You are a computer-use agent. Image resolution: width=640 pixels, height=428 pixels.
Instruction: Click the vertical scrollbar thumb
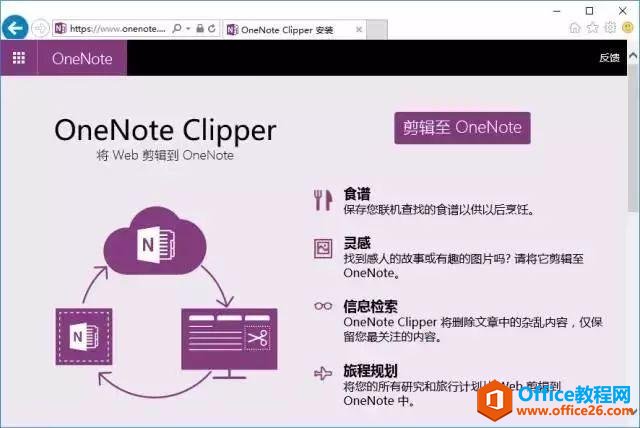tap(633, 138)
